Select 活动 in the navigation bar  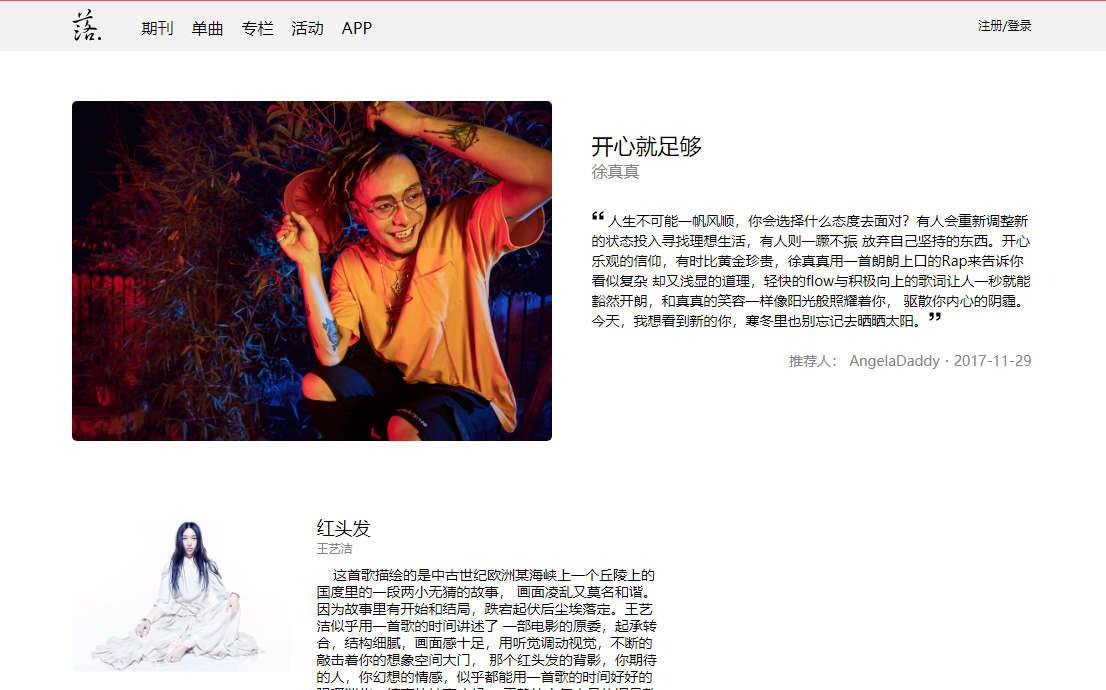307,28
